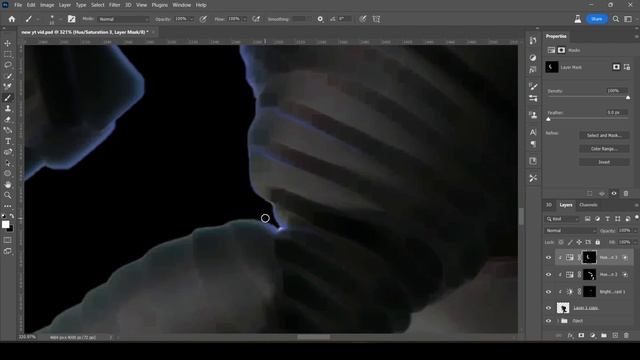The image size is (640, 360).
Task: Select the Hue/Saturation 3 layer mask thumbnail
Action: (589, 258)
